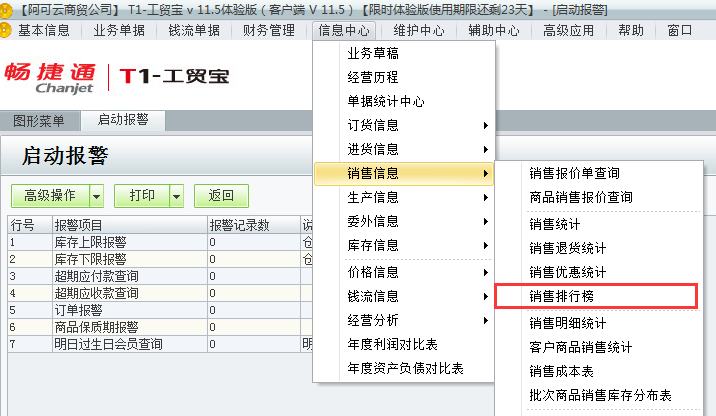Select the highlighted 销售信息 entry
The image size is (716, 416).
pos(404,174)
